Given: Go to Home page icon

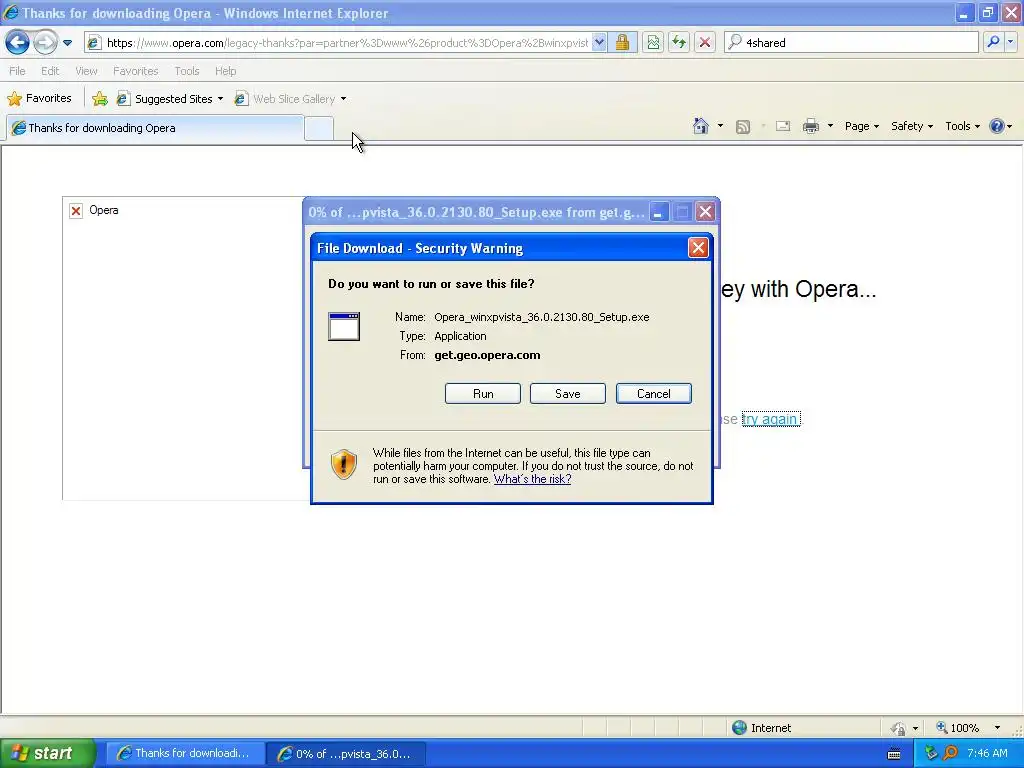Looking at the screenshot, I should [701, 126].
